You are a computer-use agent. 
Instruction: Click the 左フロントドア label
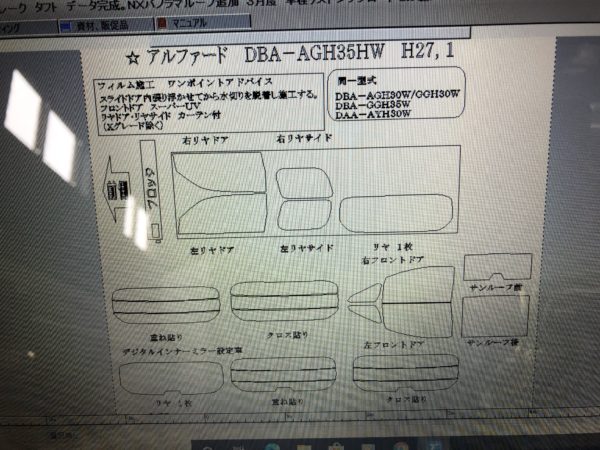click(x=394, y=344)
